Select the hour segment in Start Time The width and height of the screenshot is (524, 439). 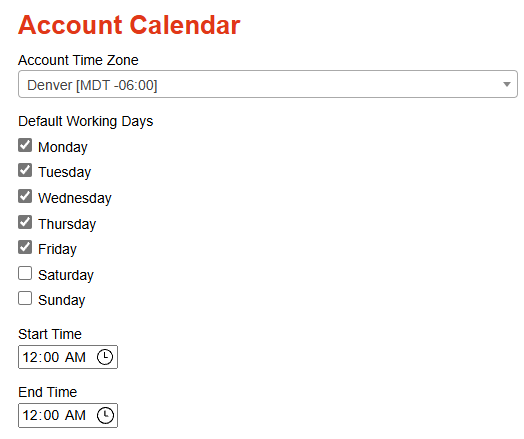click(28, 357)
